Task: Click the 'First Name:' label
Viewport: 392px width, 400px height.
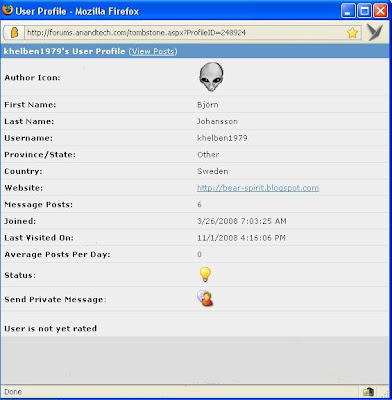Action: click(30, 105)
